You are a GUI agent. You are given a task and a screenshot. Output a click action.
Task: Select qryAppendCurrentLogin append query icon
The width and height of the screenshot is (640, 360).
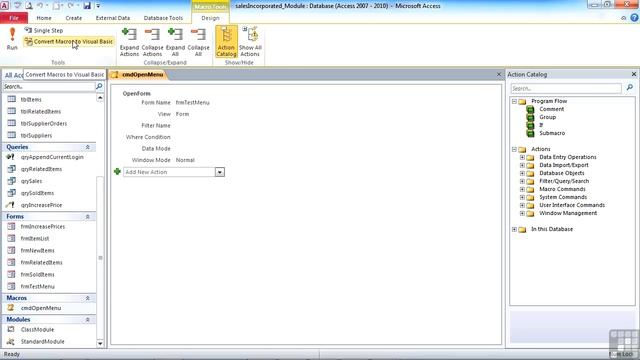(x=11, y=157)
